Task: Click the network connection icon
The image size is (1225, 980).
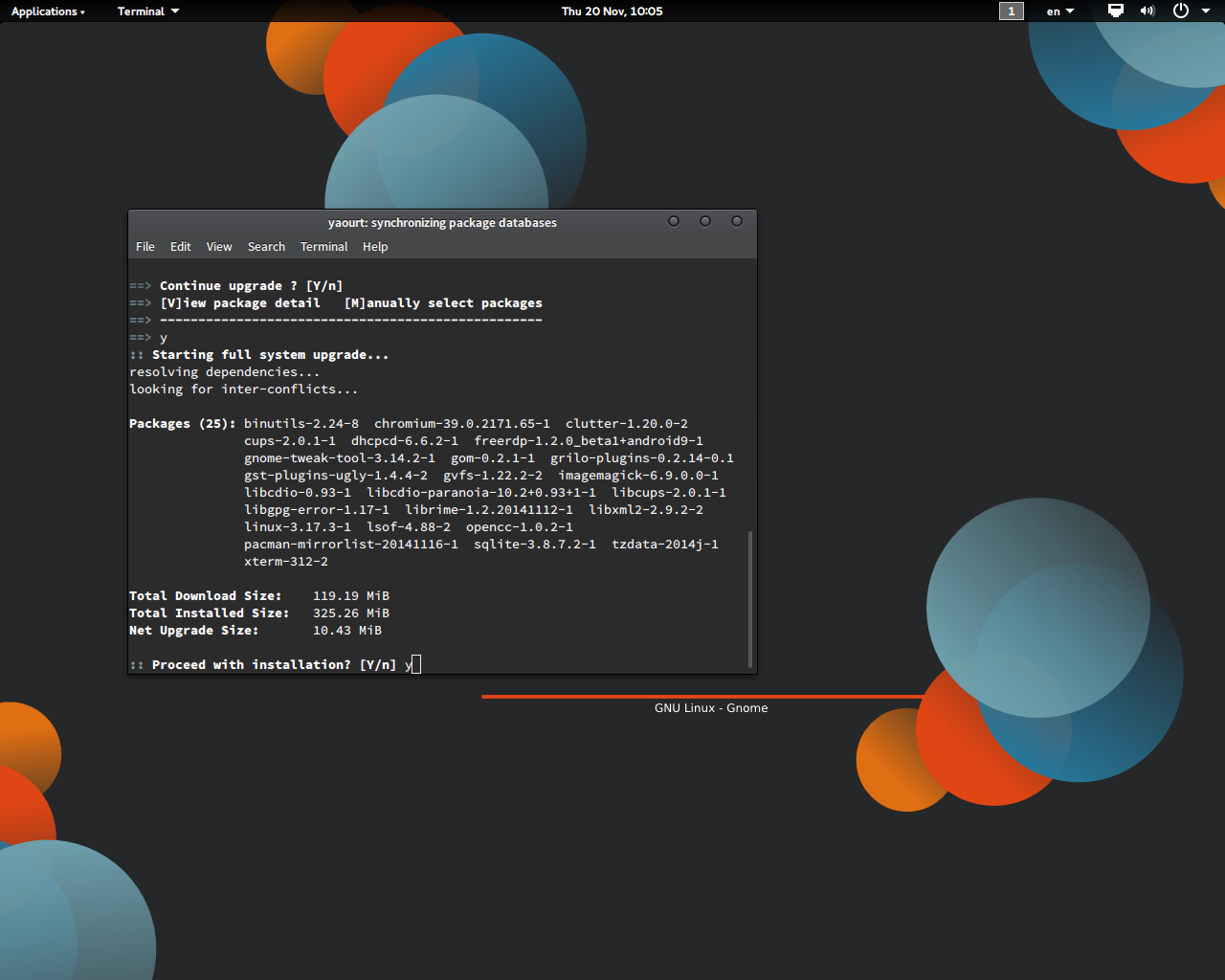Action: pyautogui.click(x=1116, y=11)
